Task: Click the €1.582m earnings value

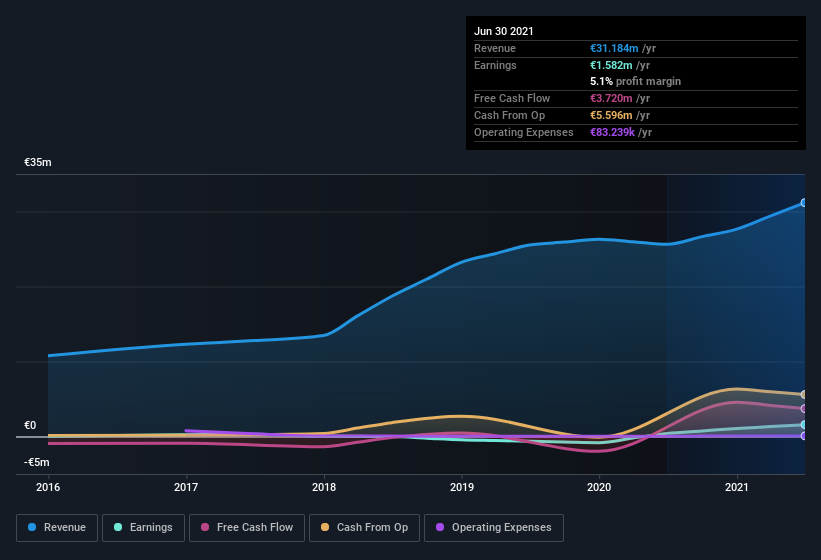Action: coord(611,65)
